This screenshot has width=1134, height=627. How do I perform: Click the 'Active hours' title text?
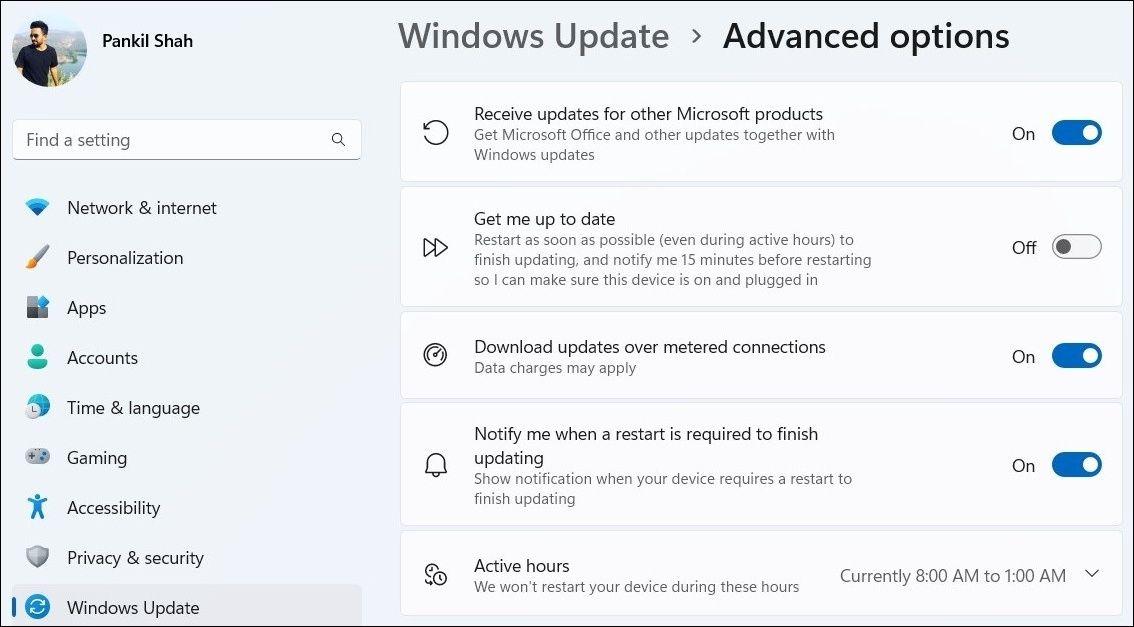pyautogui.click(x=521, y=566)
